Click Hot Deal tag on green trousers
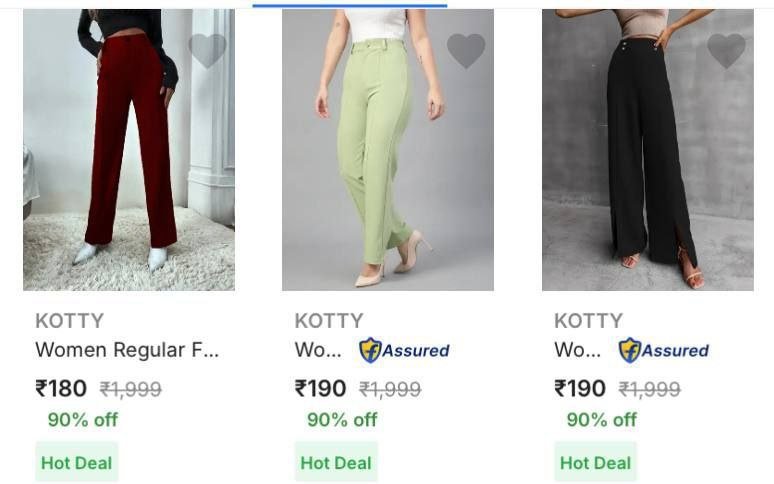The height and width of the screenshot is (484, 774). pyautogui.click(x=336, y=463)
